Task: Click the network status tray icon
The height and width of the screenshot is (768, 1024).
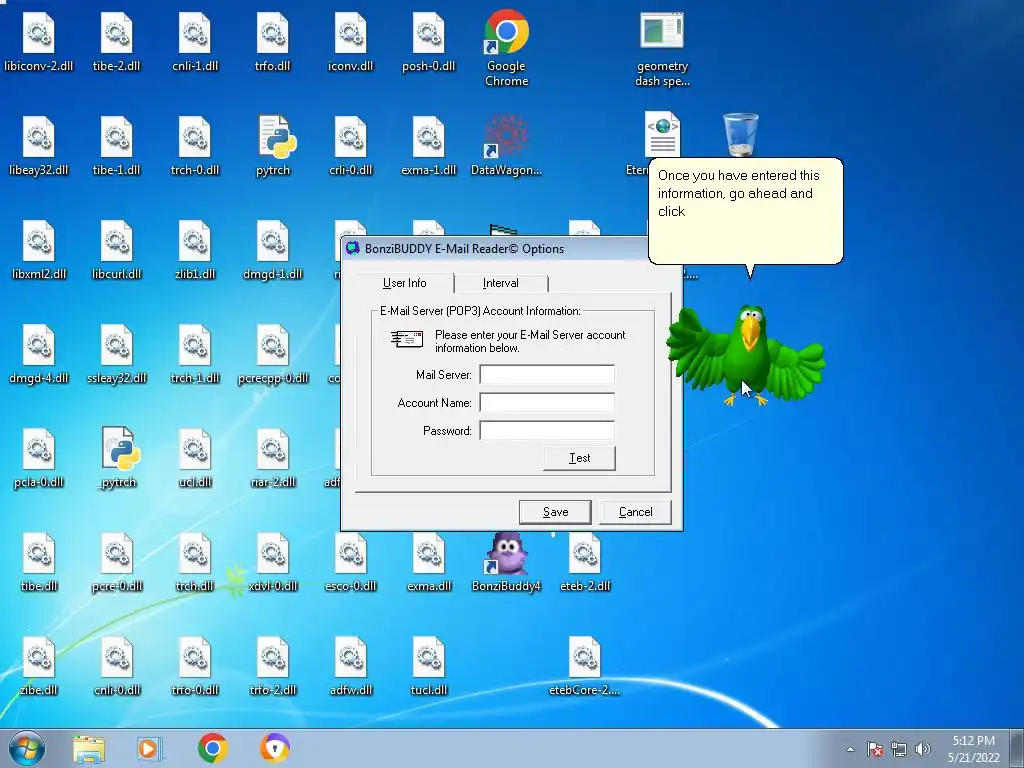Action: coord(899,750)
